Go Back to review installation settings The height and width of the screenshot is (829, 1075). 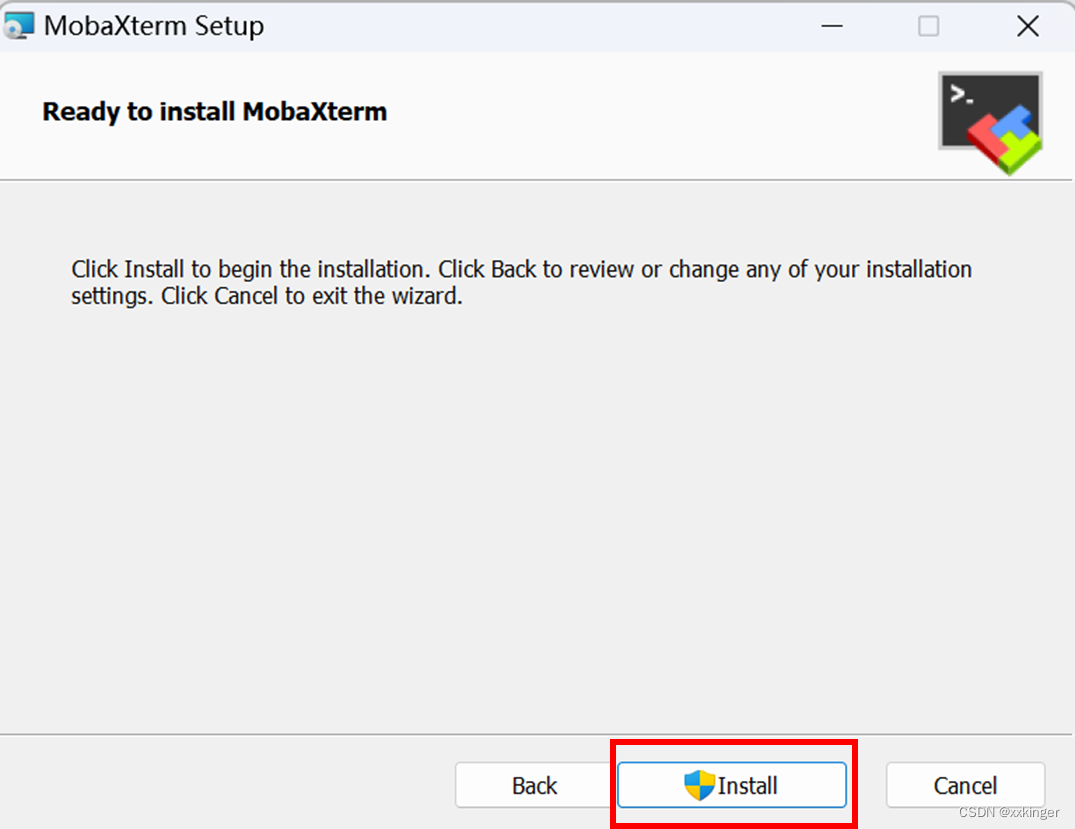click(x=534, y=784)
